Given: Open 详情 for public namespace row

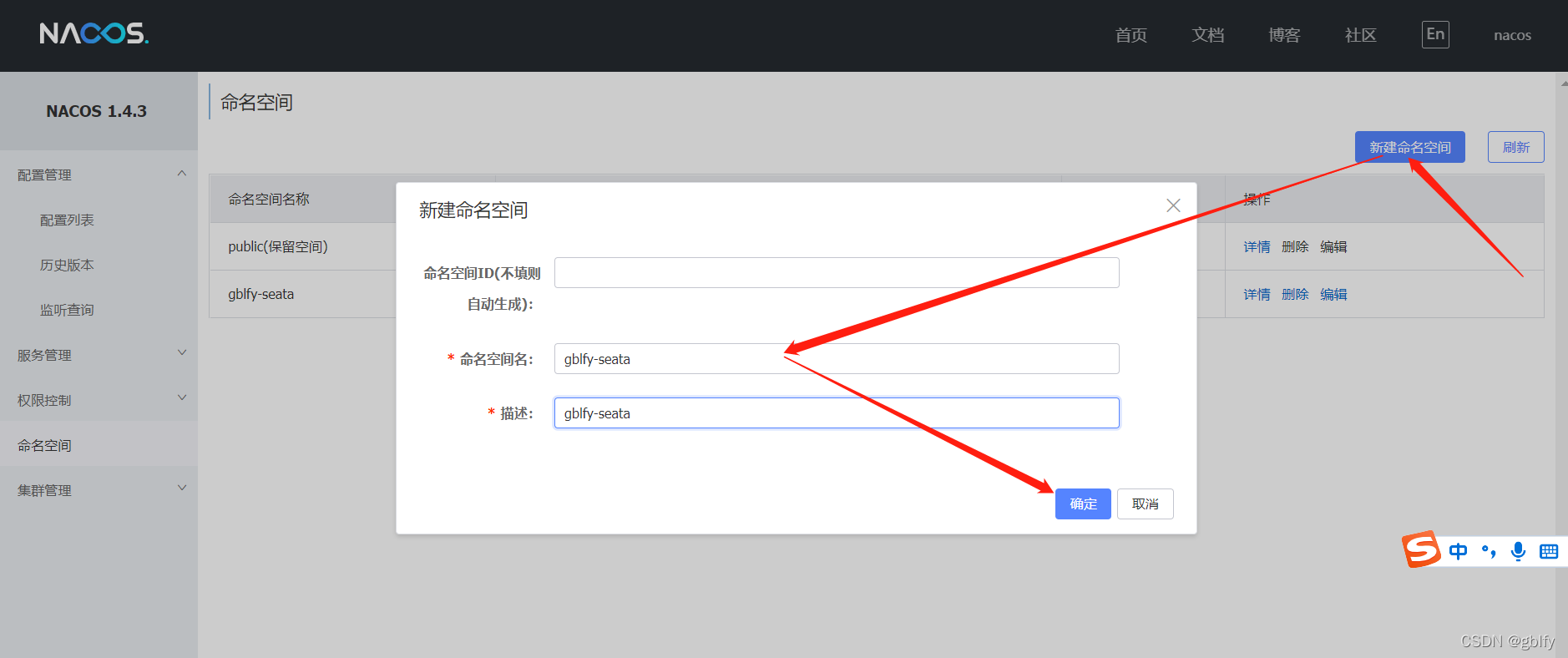Looking at the screenshot, I should 1257,246.
